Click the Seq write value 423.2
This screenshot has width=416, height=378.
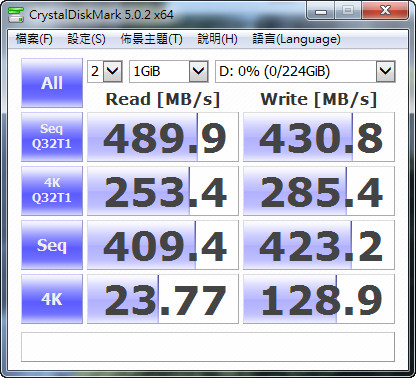(319, 245)
